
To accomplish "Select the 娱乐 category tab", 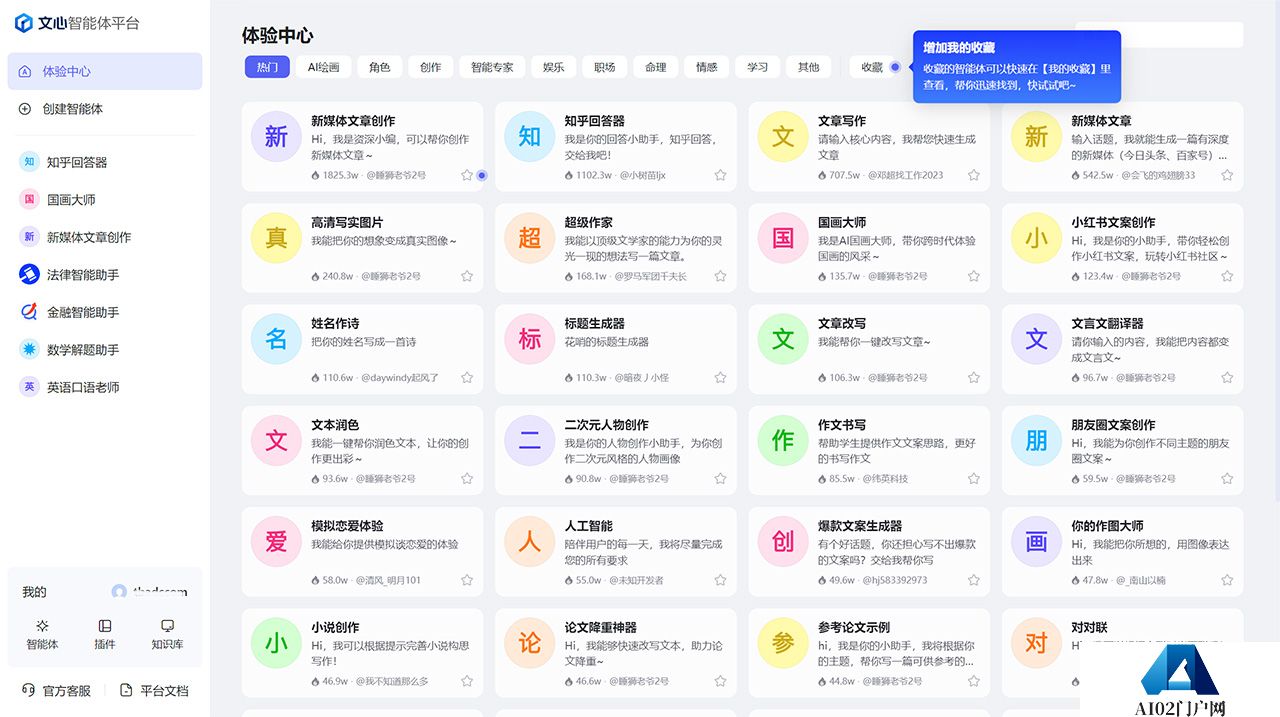I will pyautogui.click(x=553, y=67).
